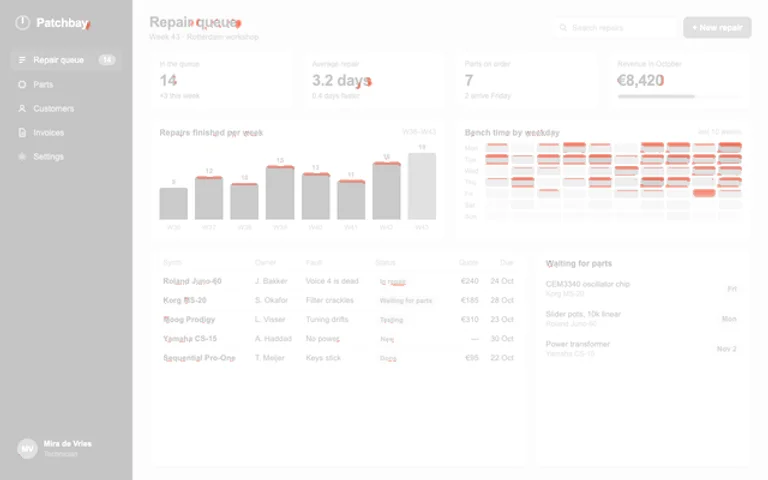Click the search magnifier icon

tap(563, 27)
